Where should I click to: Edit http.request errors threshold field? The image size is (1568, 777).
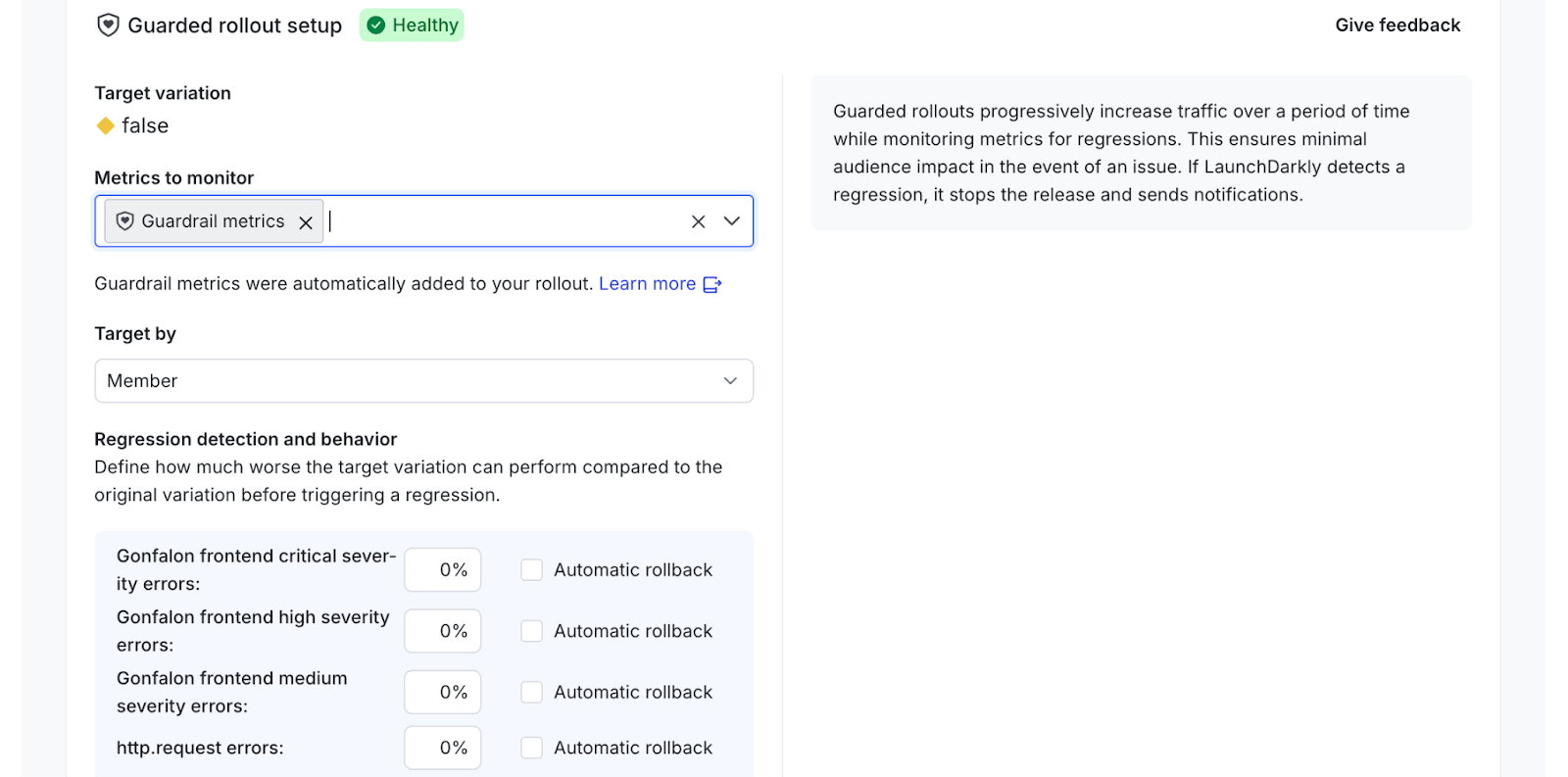pyautogui.click(x=443, y=748)
